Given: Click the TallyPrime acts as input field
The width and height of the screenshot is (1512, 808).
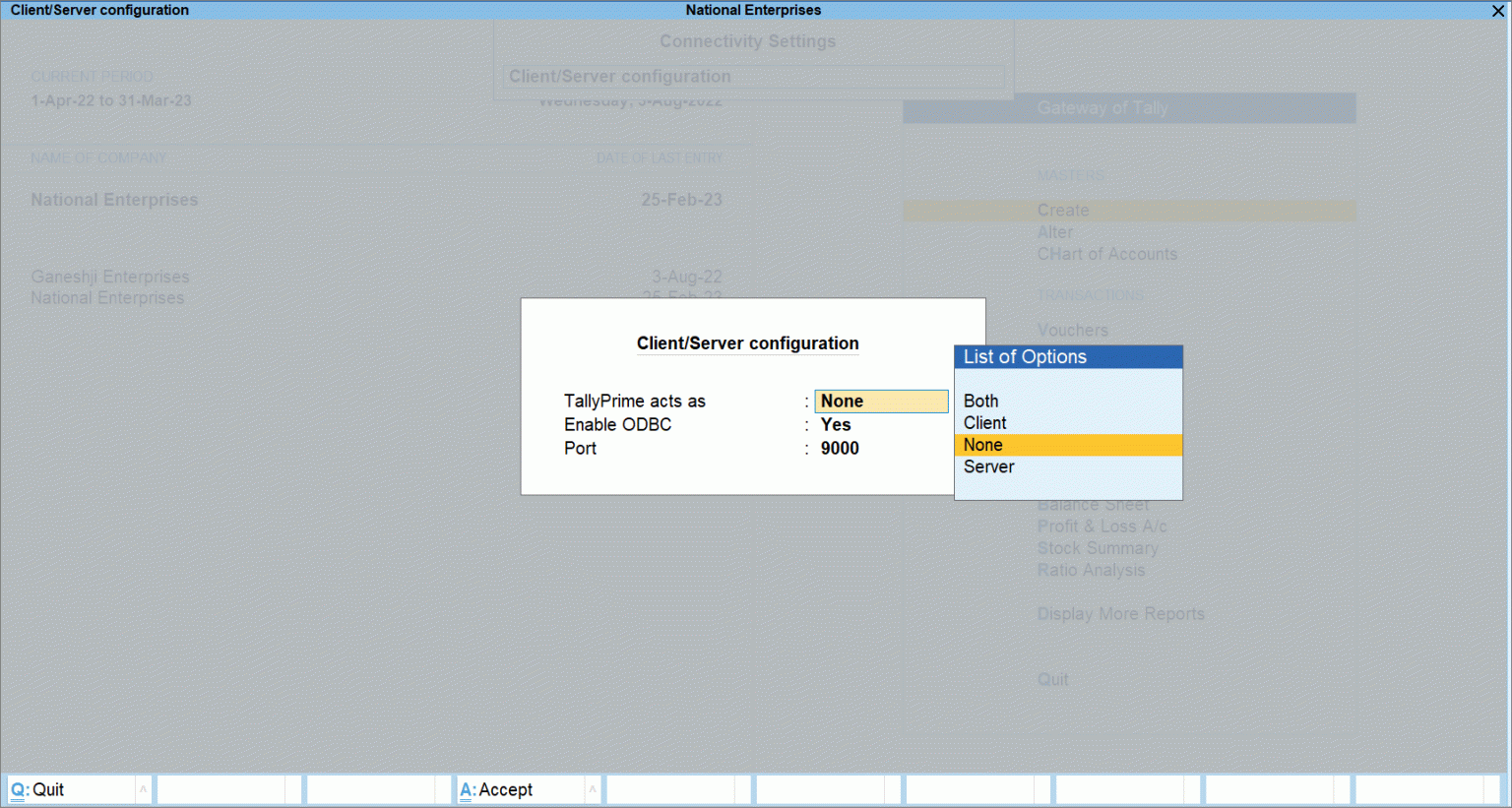Looking at the screenshot, I should pyautogui.click(x=880, y=401).
